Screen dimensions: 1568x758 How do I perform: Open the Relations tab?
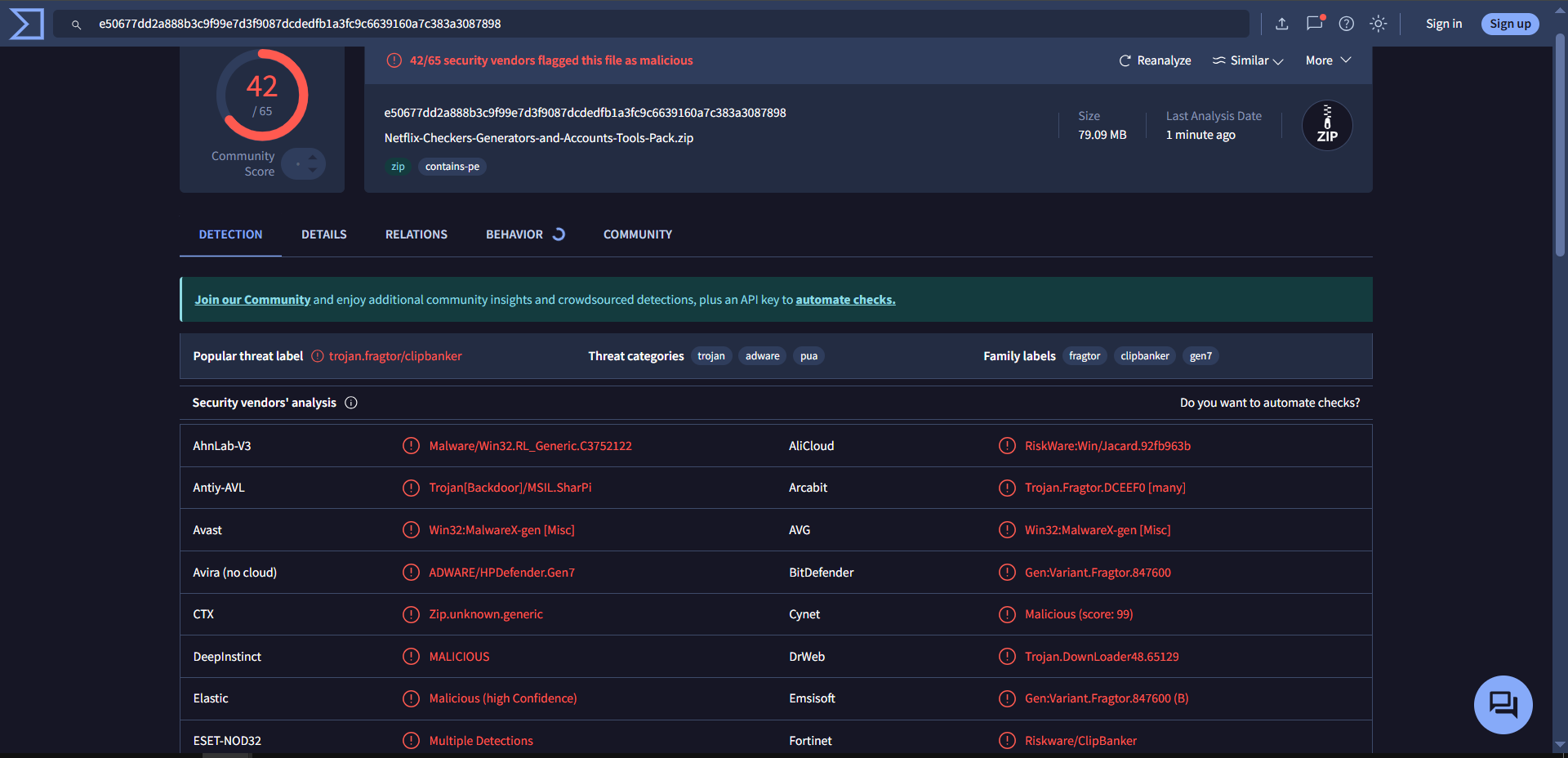tap(416, 234)
